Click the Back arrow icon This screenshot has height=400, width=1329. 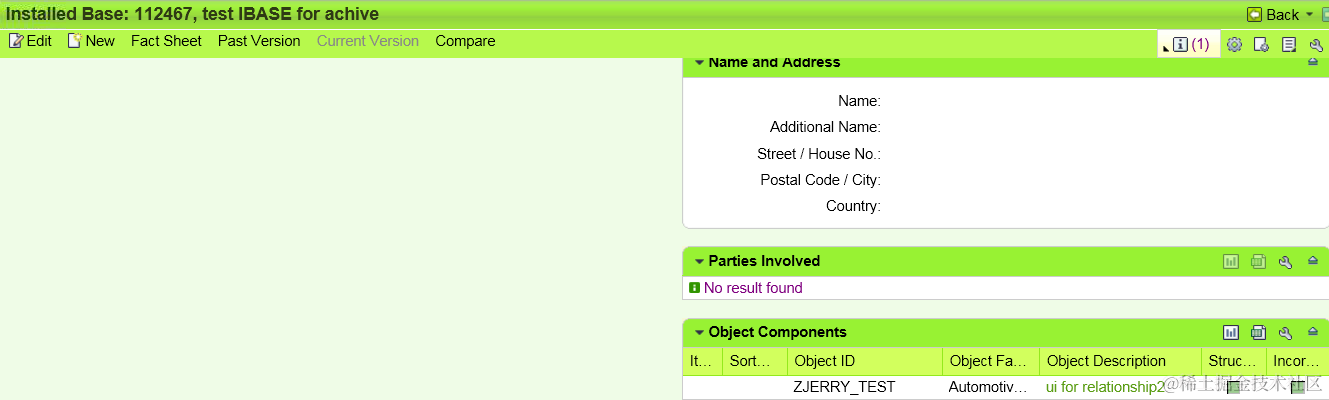(1254, 14)
